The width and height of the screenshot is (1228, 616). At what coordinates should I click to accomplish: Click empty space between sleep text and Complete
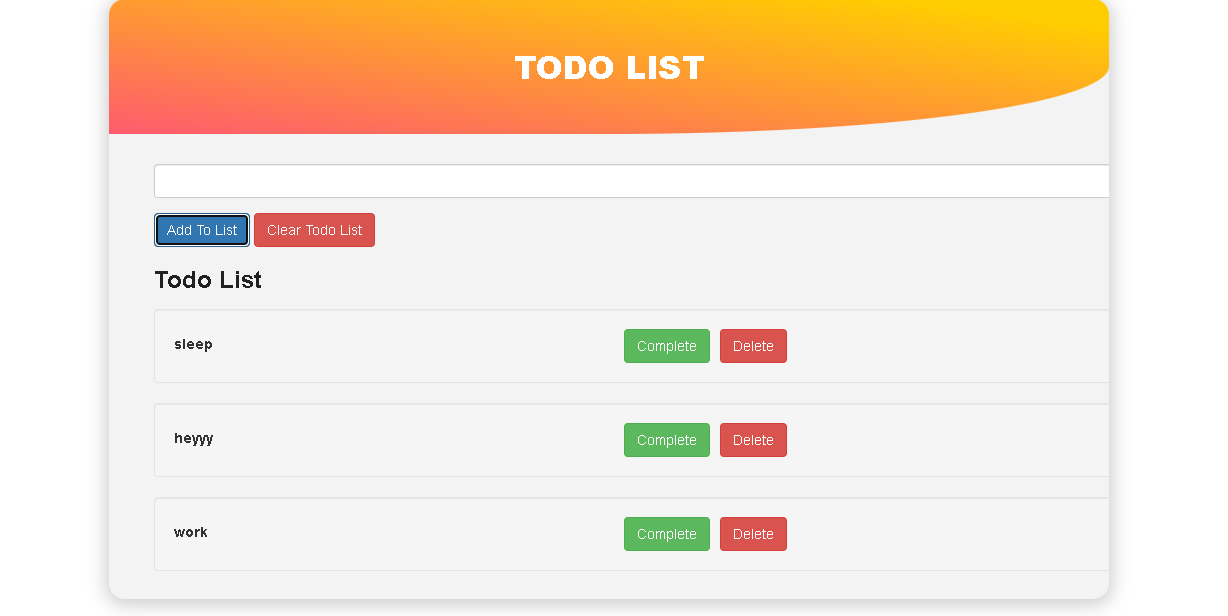coord(420,346)
